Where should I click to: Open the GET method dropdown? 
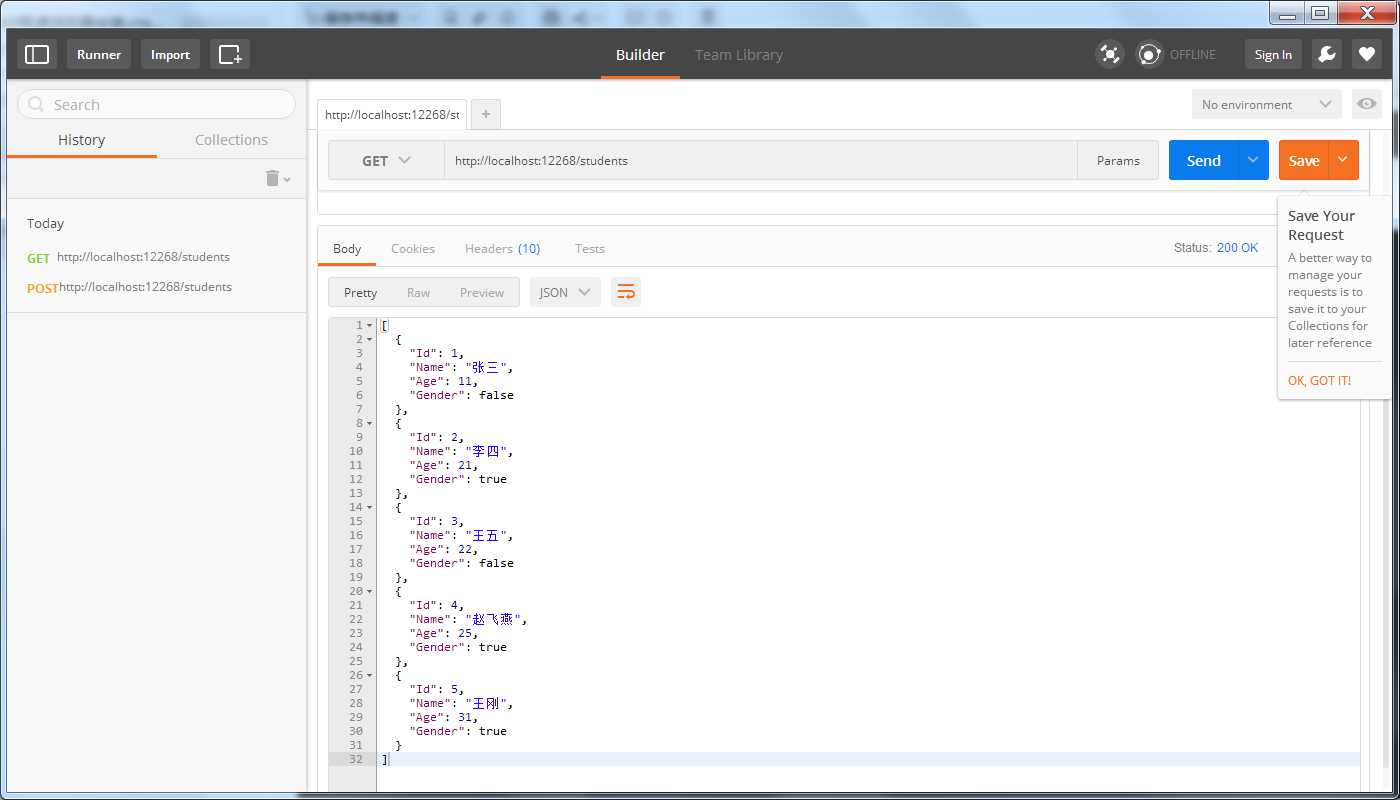click(x=386, y=160)
